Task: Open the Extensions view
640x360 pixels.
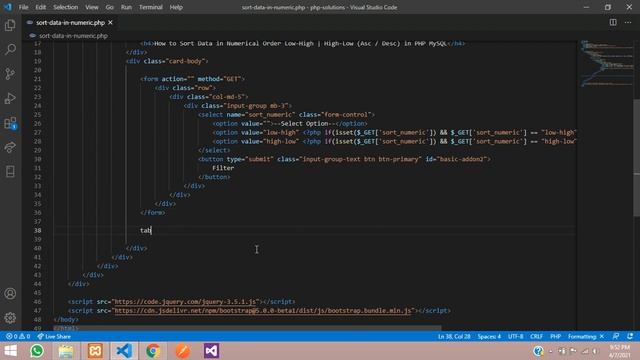Action: click(10, 123)
